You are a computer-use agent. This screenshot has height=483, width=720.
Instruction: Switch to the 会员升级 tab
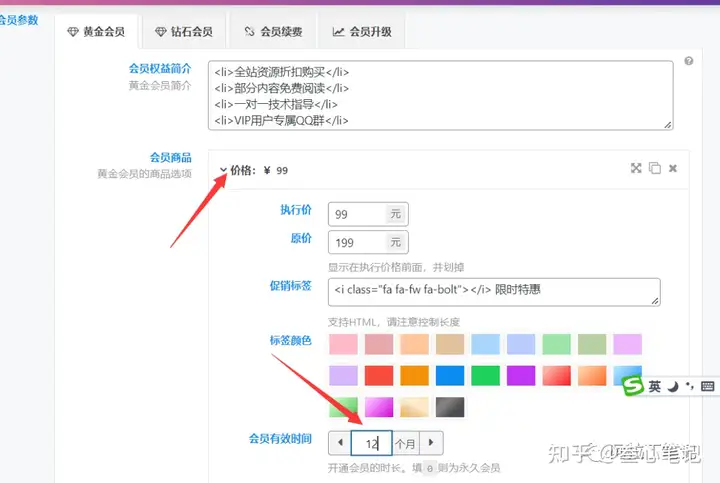[362, 32]
